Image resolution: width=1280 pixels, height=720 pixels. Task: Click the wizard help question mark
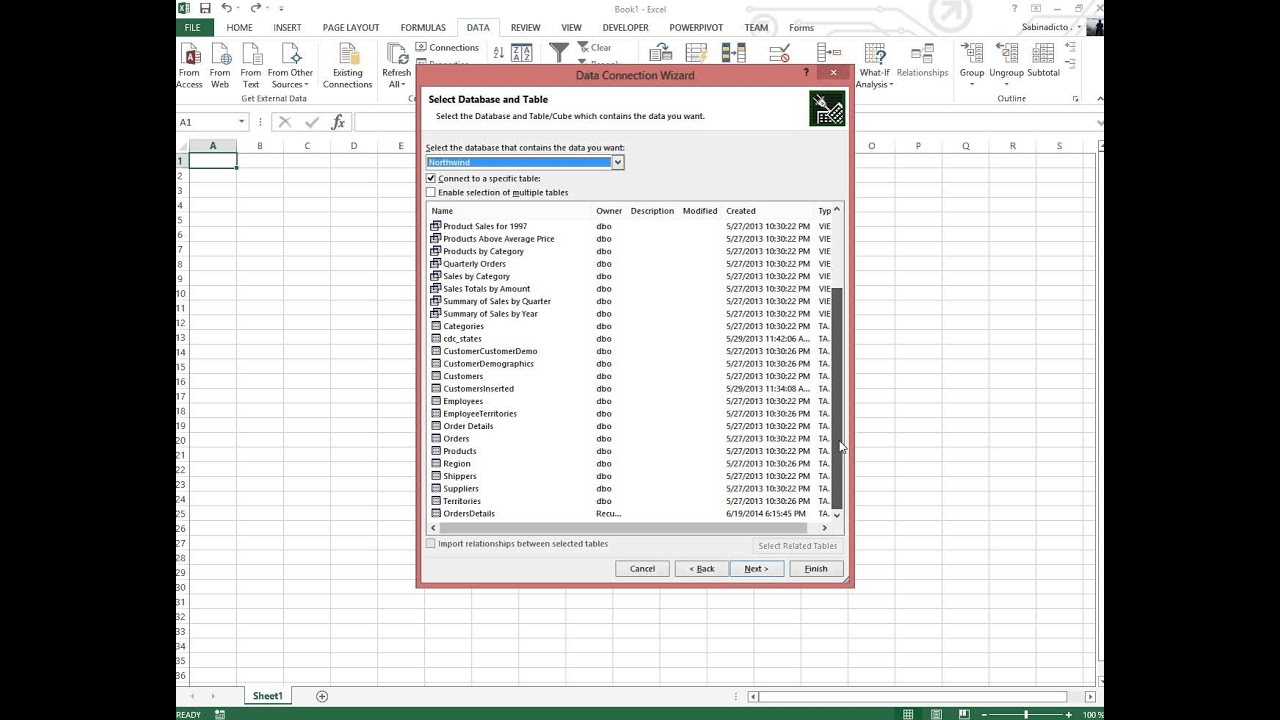pyautogui.click(x=806, y=73)
